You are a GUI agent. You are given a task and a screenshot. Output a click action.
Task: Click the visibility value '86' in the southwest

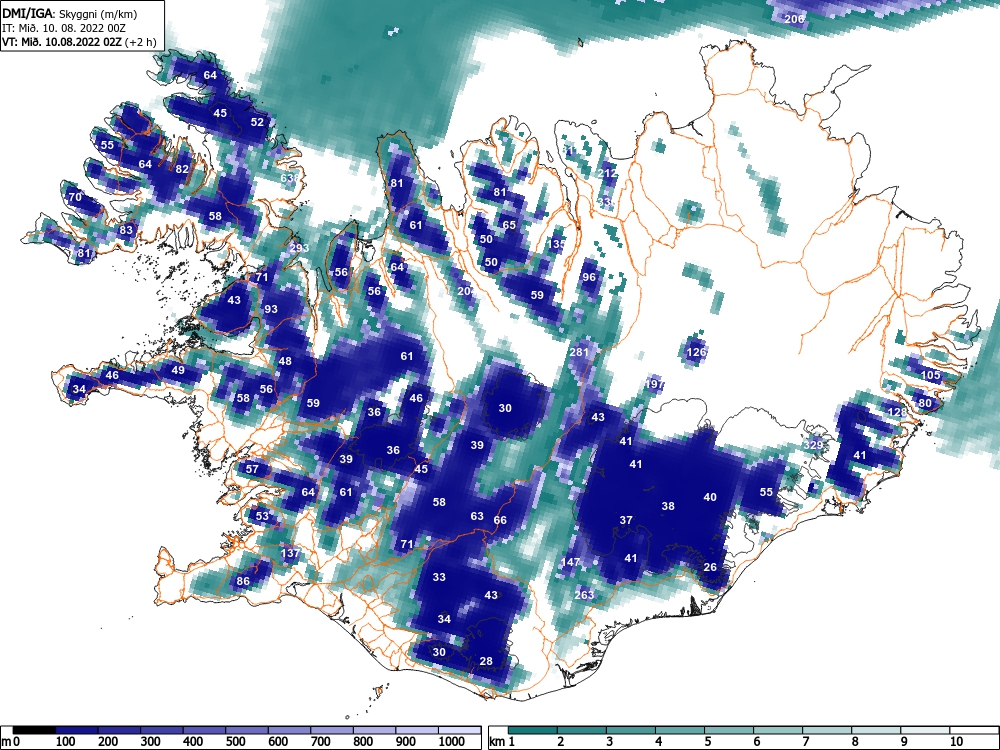pyautogui.click(x=243, y=581)
